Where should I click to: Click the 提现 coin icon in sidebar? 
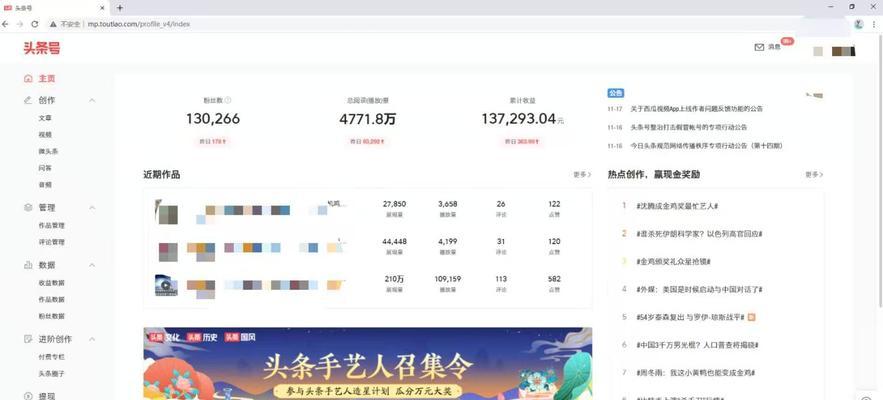click(x=28, y=395)
